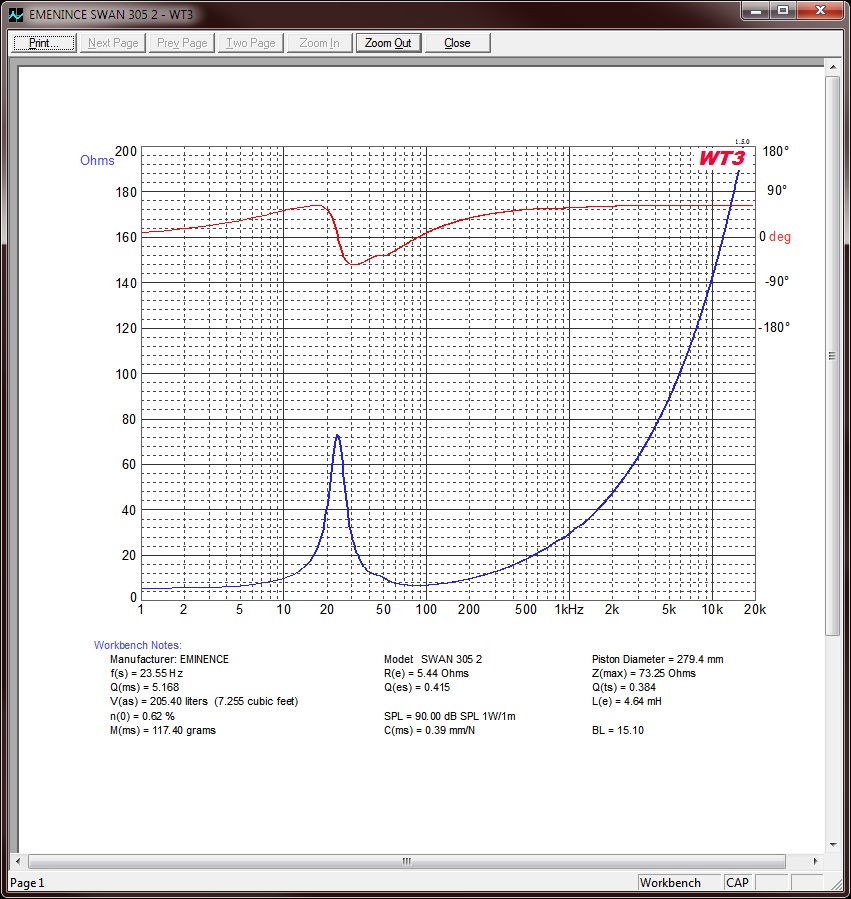The height and width of the screenshot is (899, 851).
Task: Click the 'L(e) = 4.64 mH' value
Action: [627, 701]
